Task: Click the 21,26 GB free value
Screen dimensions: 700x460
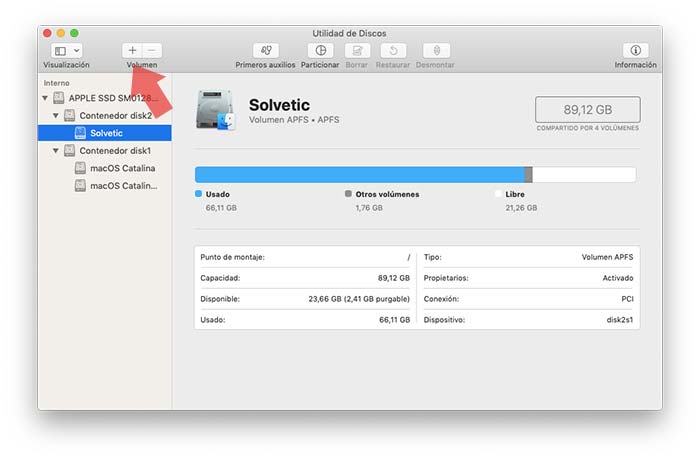Action: (521, 208)
